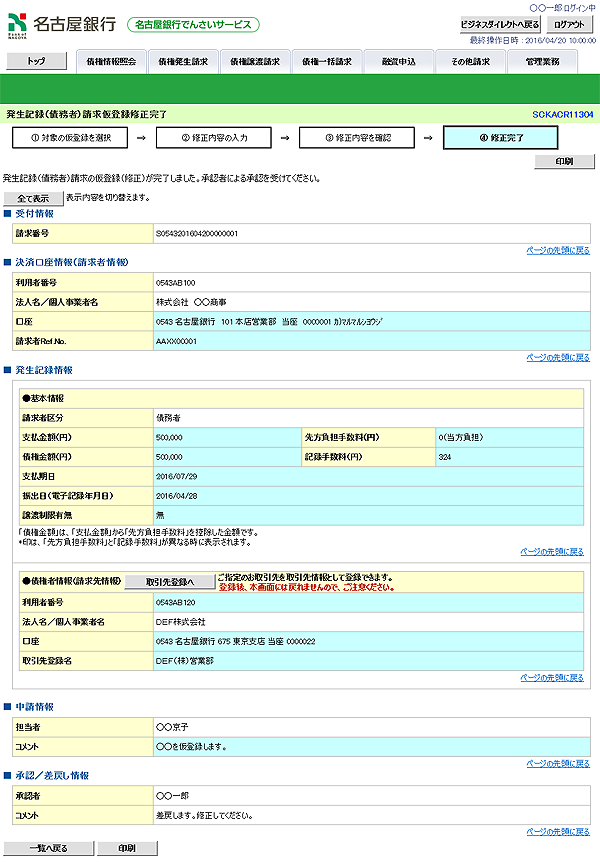600x864 pixels.
Task: Click company name 株式会社 ○○商事
Action: 191,302
